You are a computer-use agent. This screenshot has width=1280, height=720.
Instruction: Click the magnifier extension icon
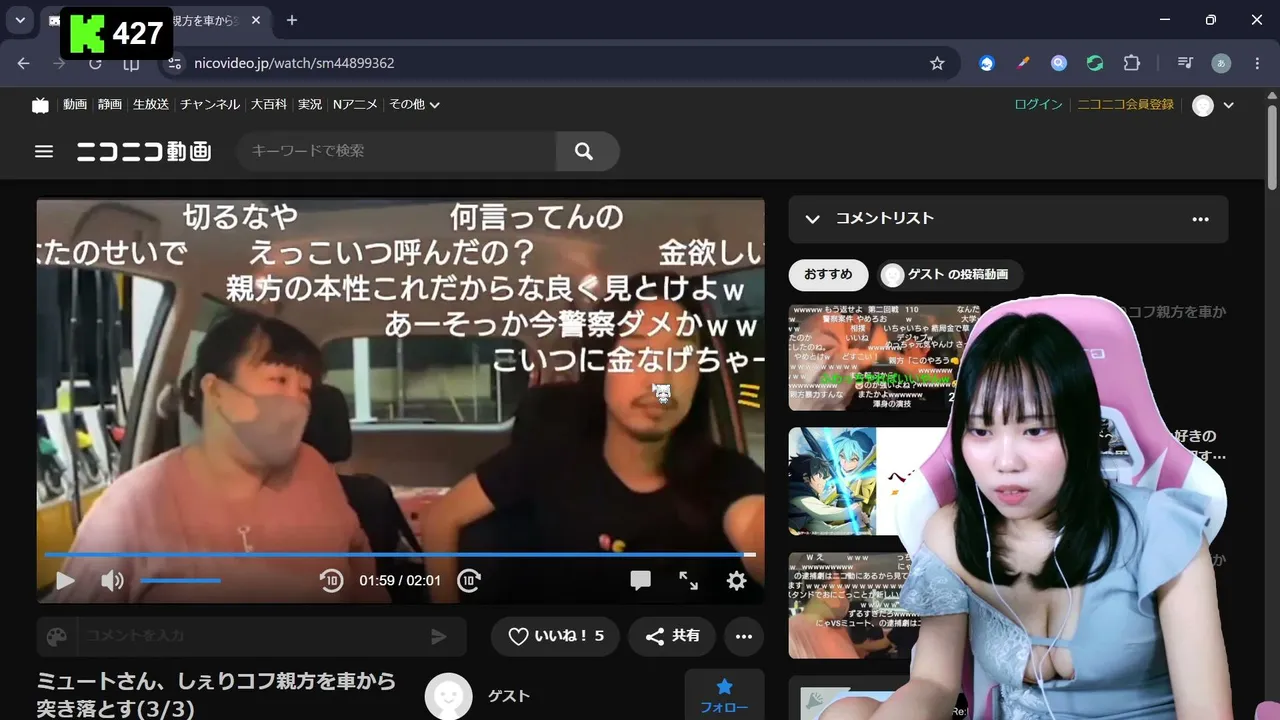1059,63
